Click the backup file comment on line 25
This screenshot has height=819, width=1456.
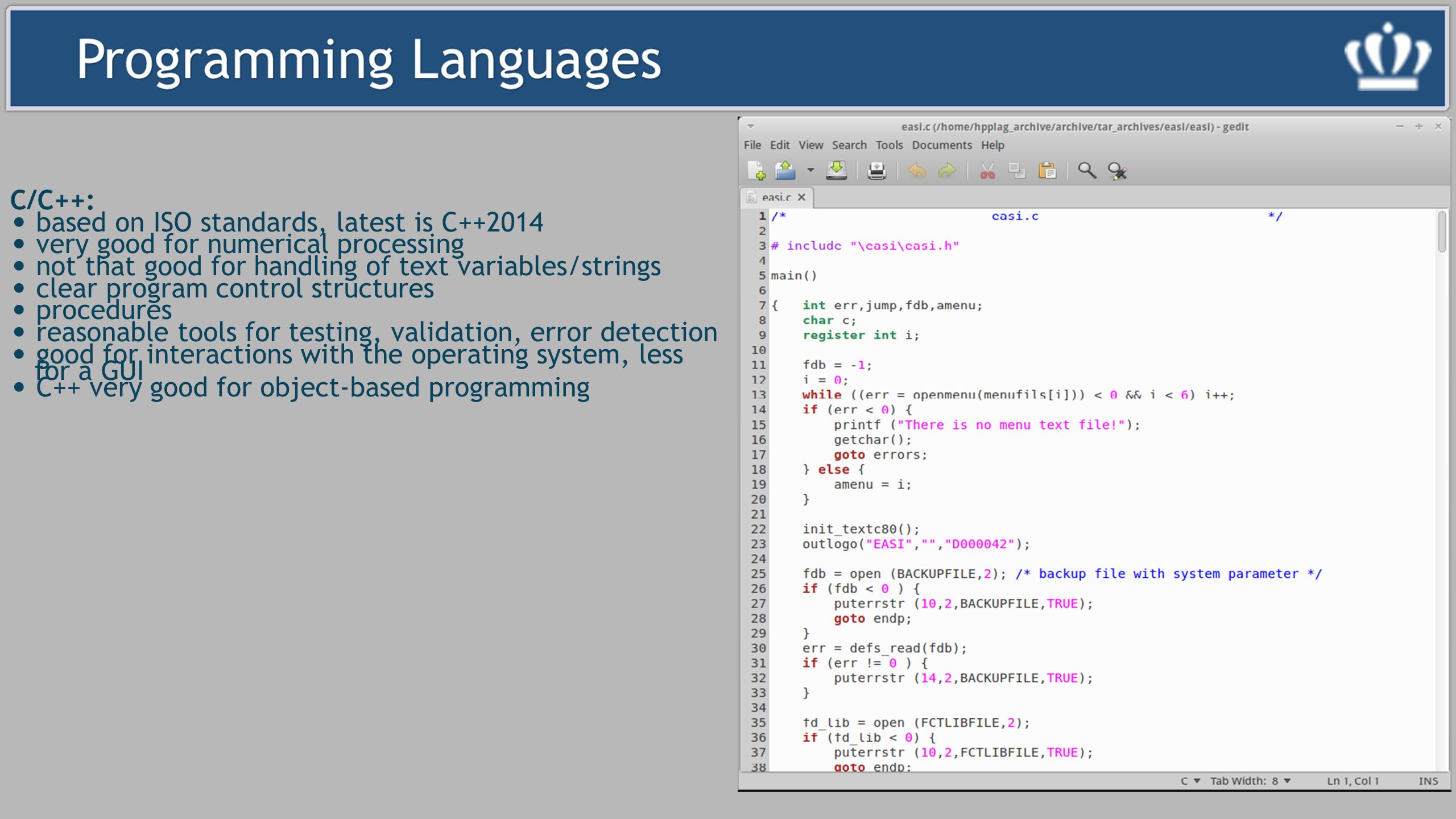click(x=1168, y=574)
